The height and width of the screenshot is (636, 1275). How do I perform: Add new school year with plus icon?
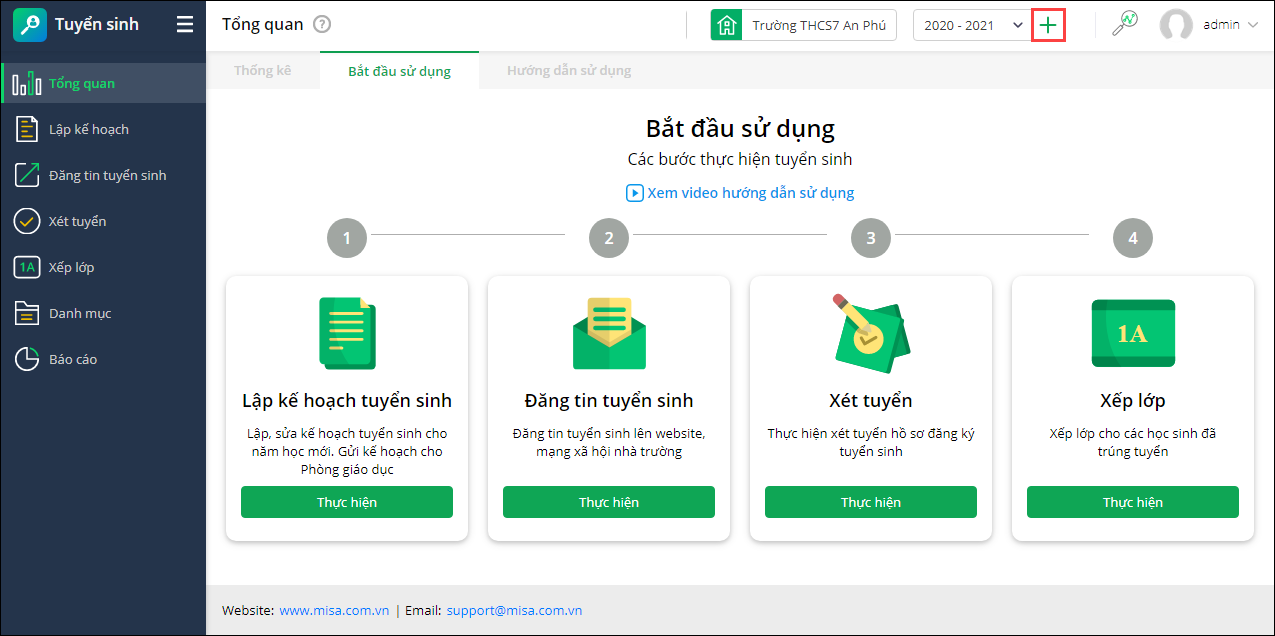pyautogui.click(x=1047, y=25)
